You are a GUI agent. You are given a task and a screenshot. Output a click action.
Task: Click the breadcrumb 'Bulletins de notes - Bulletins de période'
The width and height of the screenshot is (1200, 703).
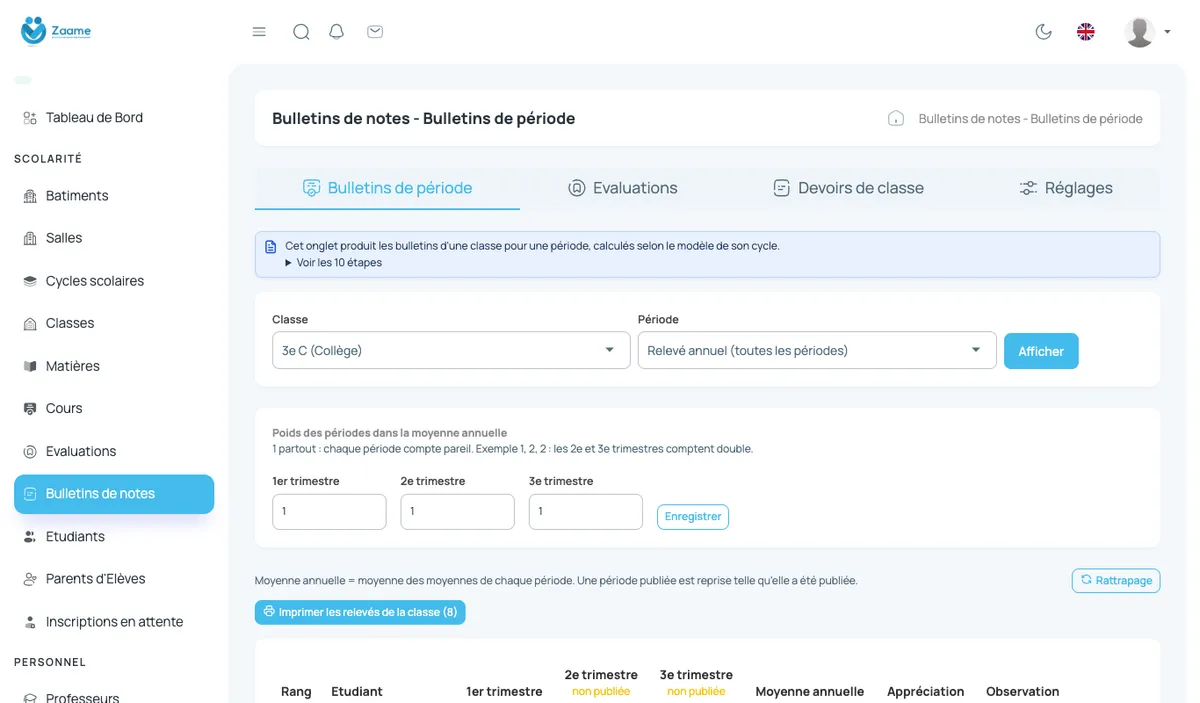[1030, 118]
